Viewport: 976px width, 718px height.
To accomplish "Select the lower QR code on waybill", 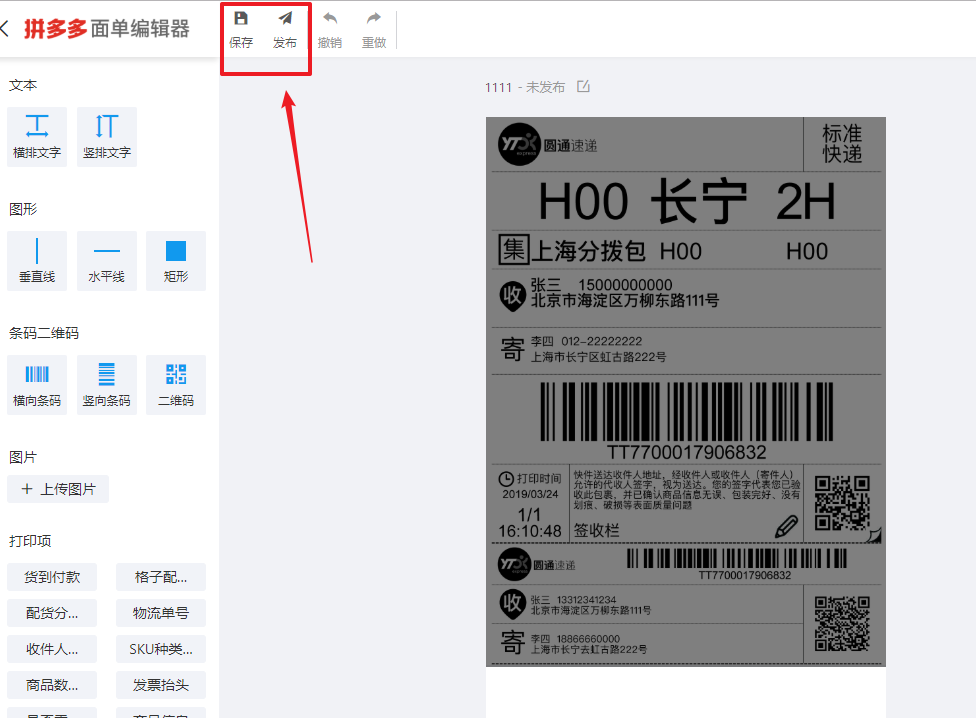I will (842, 623).
